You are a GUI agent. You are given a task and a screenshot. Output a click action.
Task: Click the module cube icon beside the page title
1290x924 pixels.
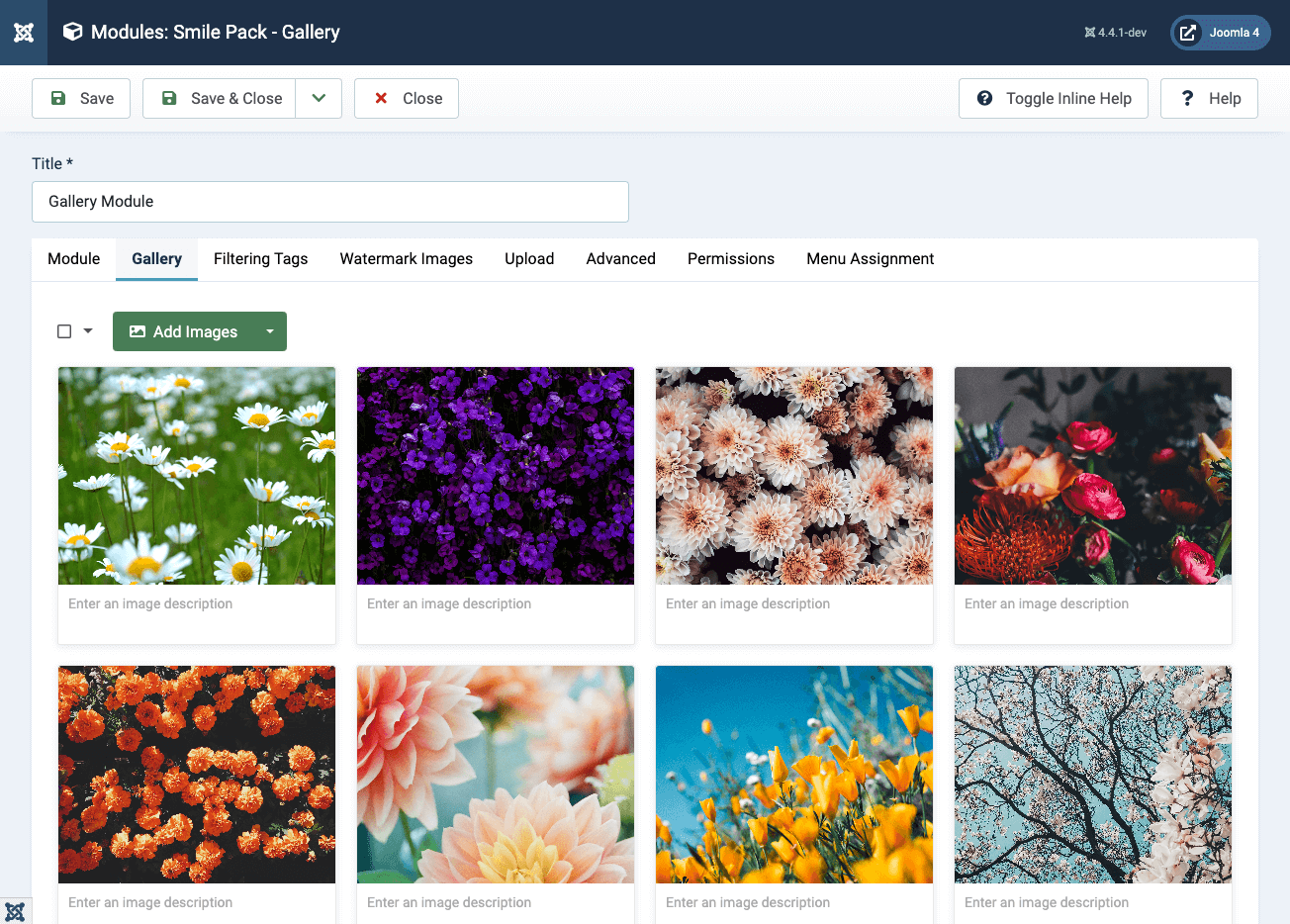(72, 32)
